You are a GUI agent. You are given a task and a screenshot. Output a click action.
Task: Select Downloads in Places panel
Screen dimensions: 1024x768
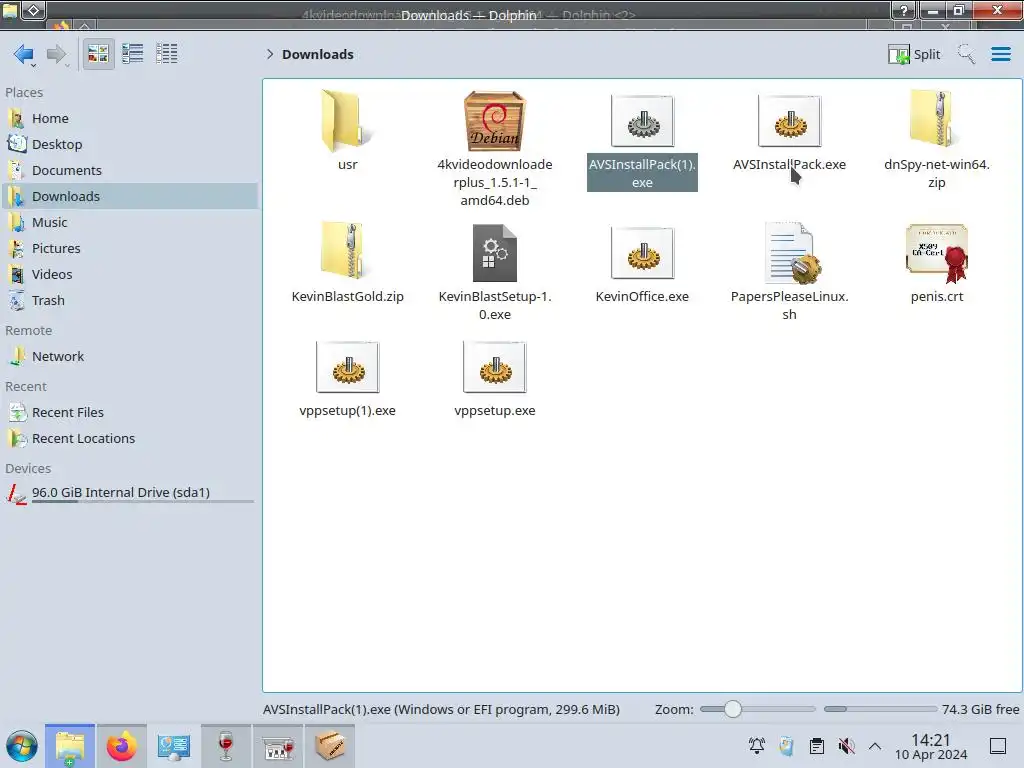(x=130, y=197)
